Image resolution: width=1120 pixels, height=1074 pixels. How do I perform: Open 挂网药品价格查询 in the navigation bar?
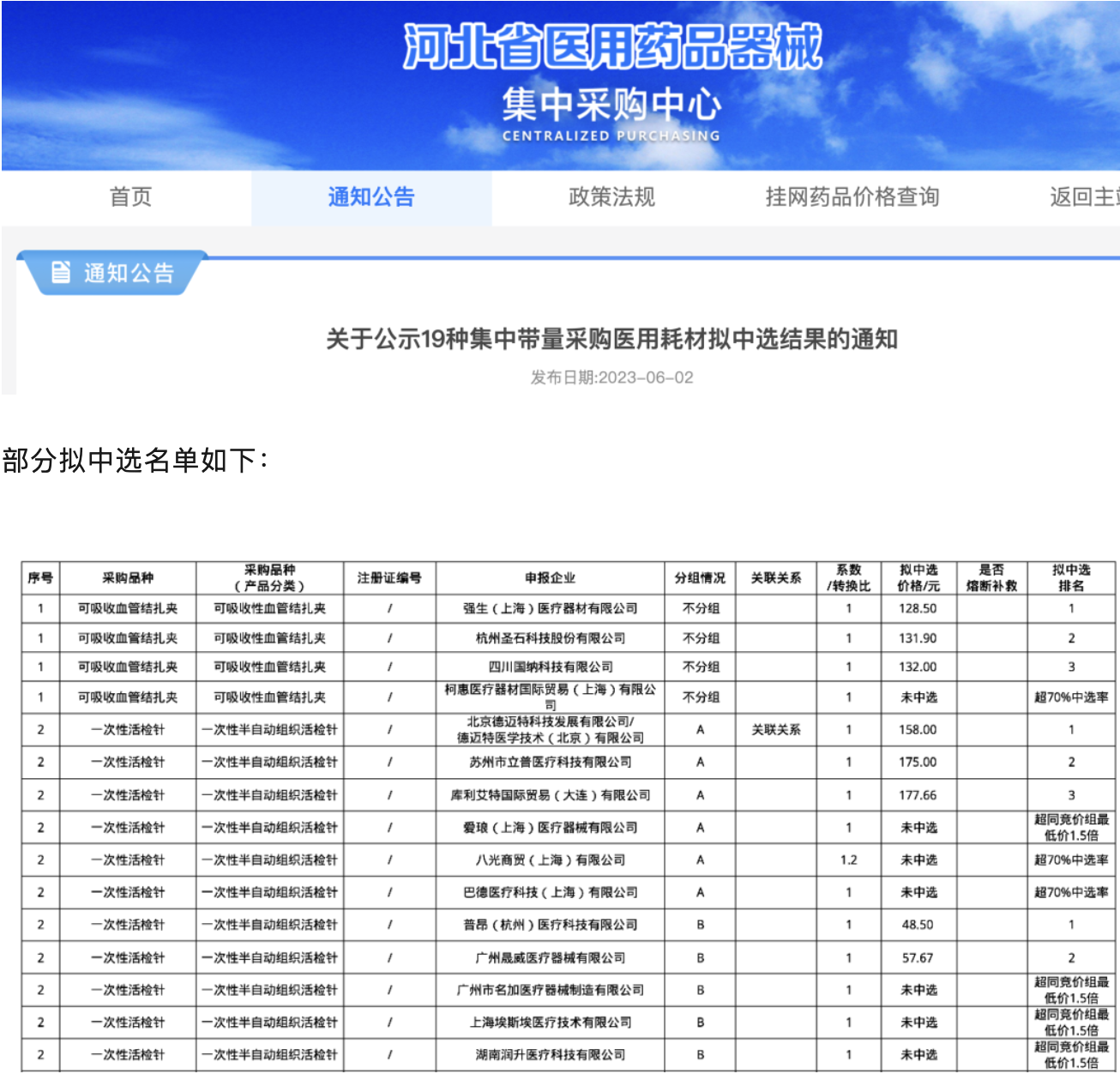[x=852, y=197]
